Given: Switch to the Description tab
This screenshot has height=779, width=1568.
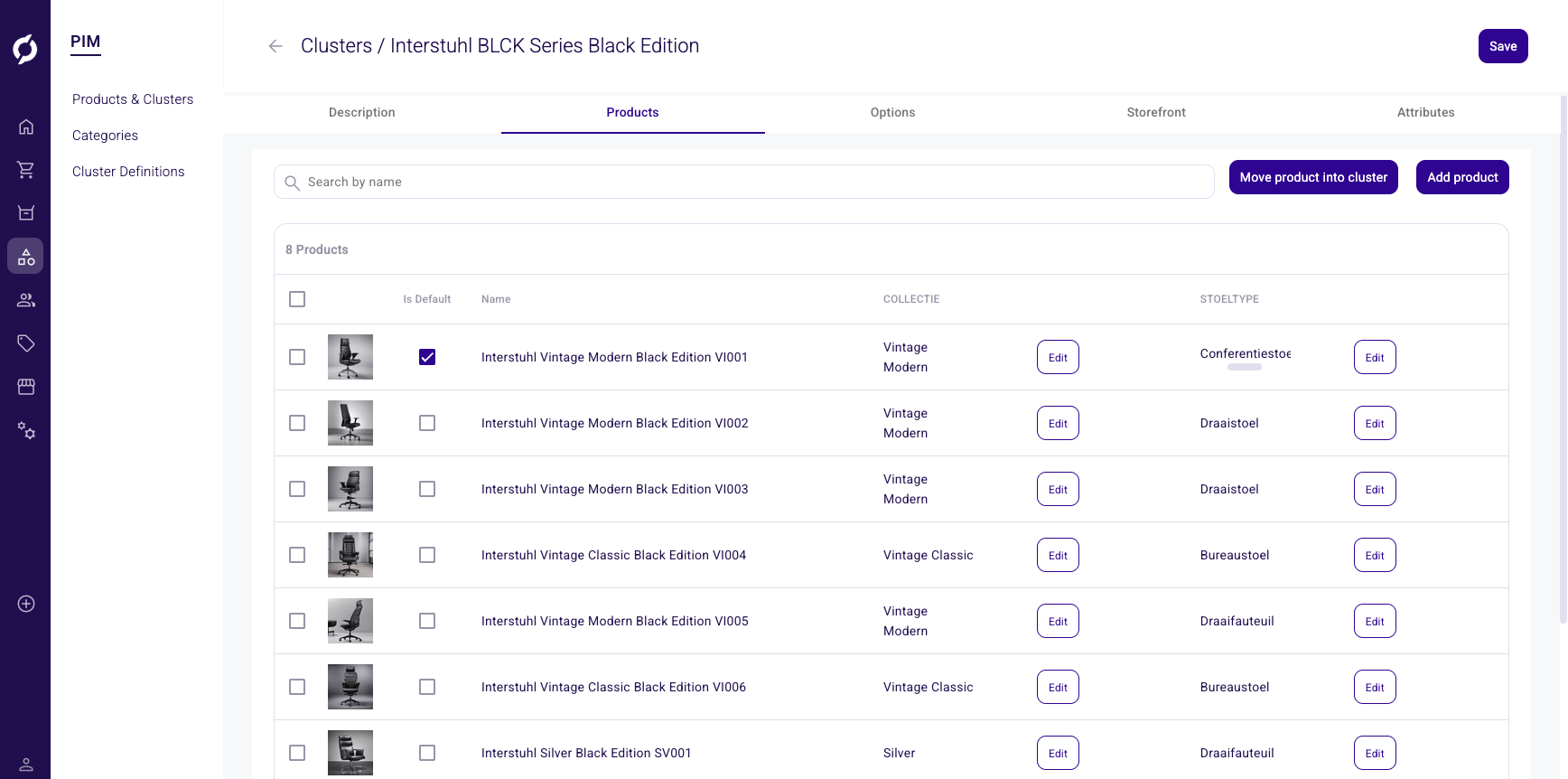Looking at the screenshot, I should click(x=362, y=113).
